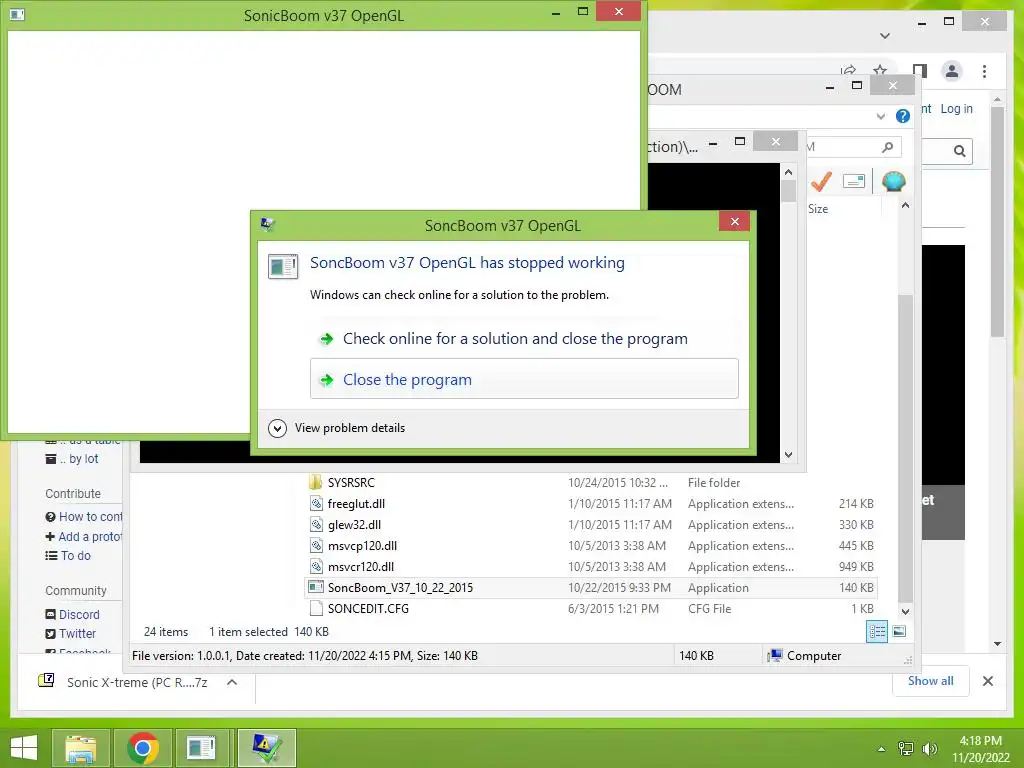Image resolution: width=1024 pixels, height=768 pixels.
Task: Switch Explorer to details view icon
Action: [x=876, y=631]
